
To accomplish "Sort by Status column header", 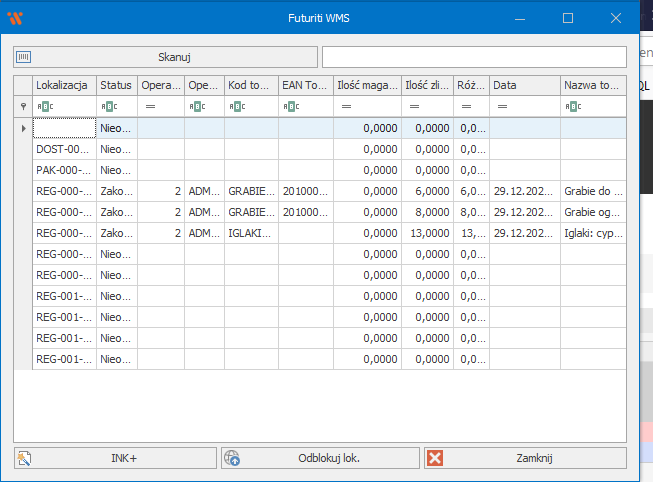I will (117, 85).
